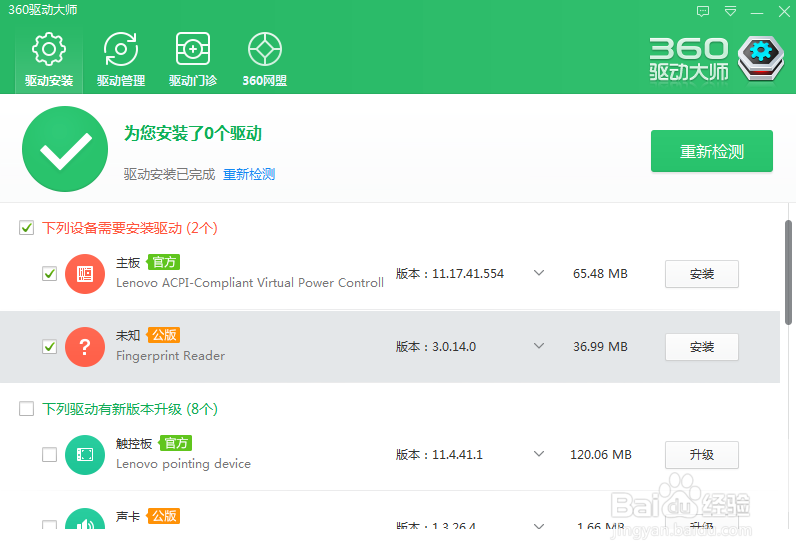The width and height of the screenshot is (796, 558).
Task: Open the 驱动管理 refresh icon tab
Action: 121,58
